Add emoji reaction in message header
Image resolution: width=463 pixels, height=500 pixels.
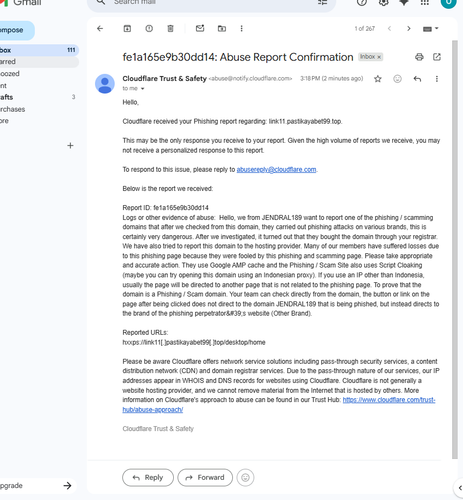click(x=397, y=79)
